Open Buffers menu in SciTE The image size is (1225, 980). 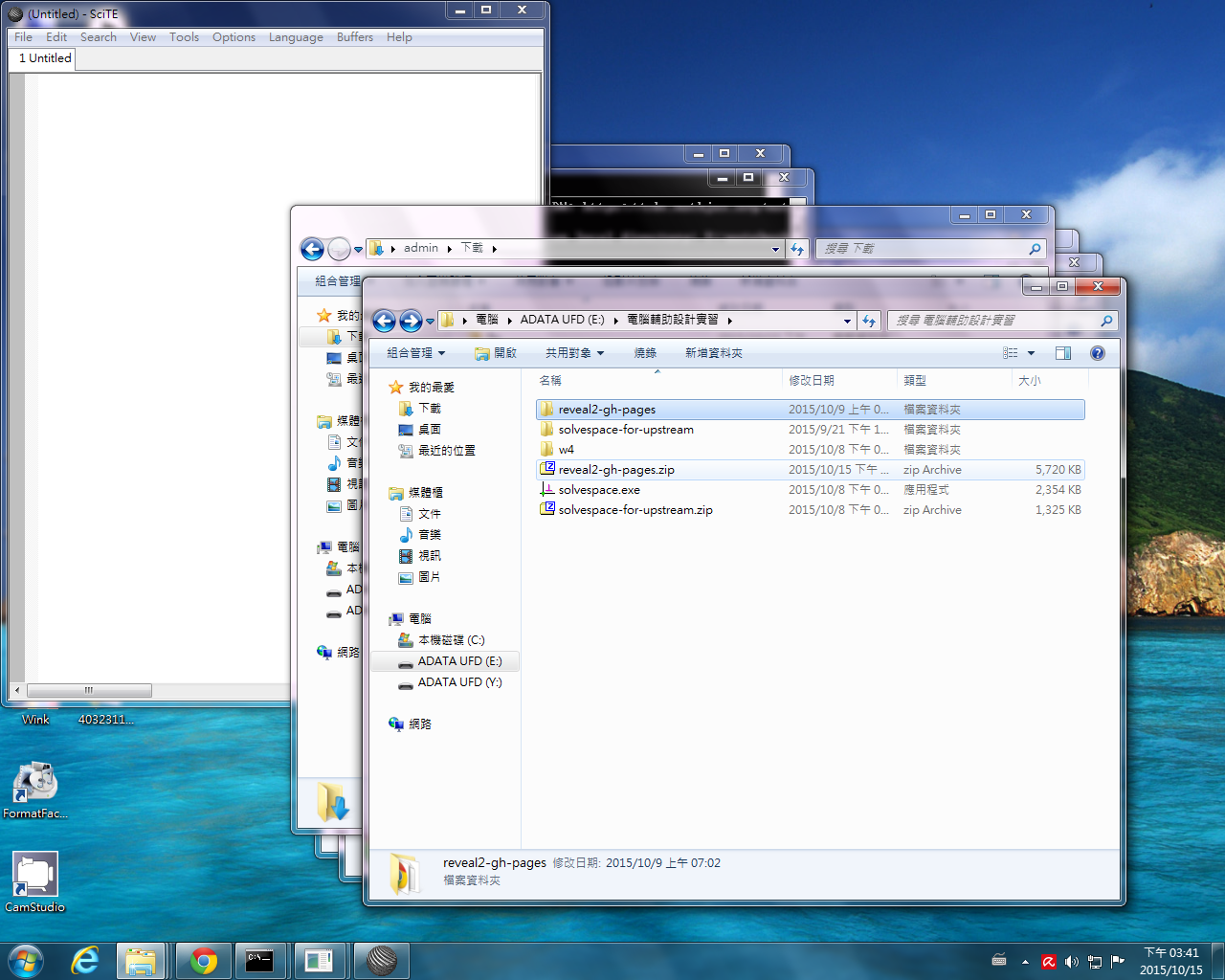pos(355,37)
